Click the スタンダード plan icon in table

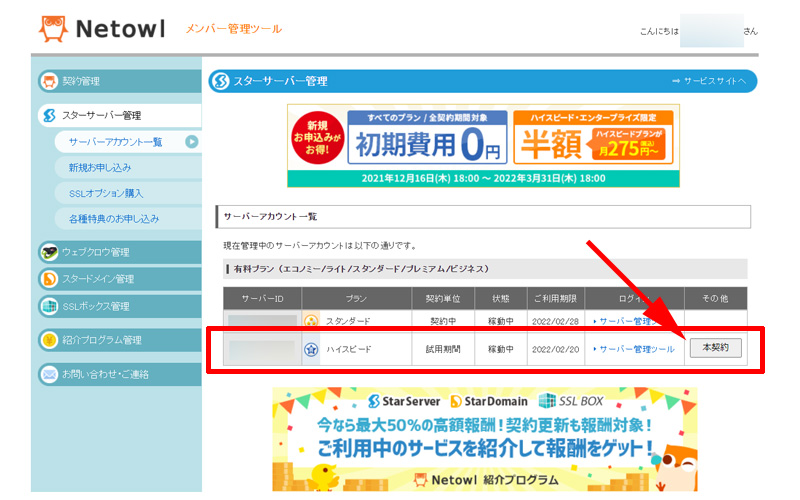pos(311,321)
